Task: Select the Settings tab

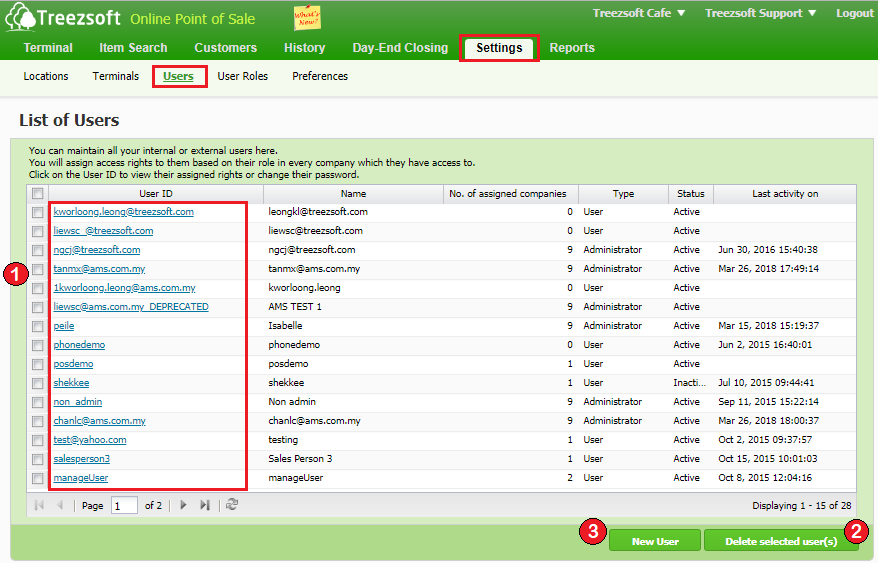Action: click(499, 48)
